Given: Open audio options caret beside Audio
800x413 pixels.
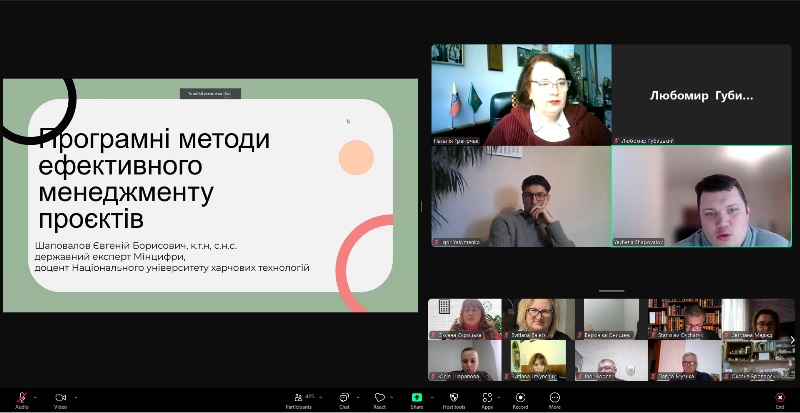Looking at the screenshot, I should [x=35, y=397].
